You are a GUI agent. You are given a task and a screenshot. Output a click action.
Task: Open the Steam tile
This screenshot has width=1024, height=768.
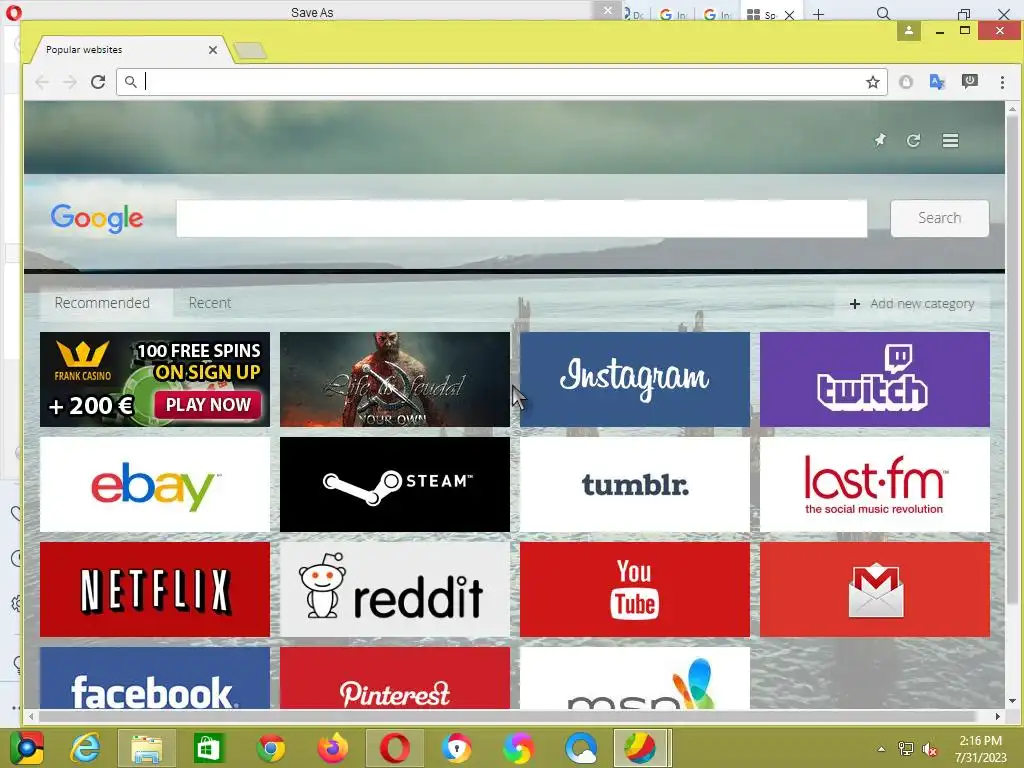[x=394, y=485]
